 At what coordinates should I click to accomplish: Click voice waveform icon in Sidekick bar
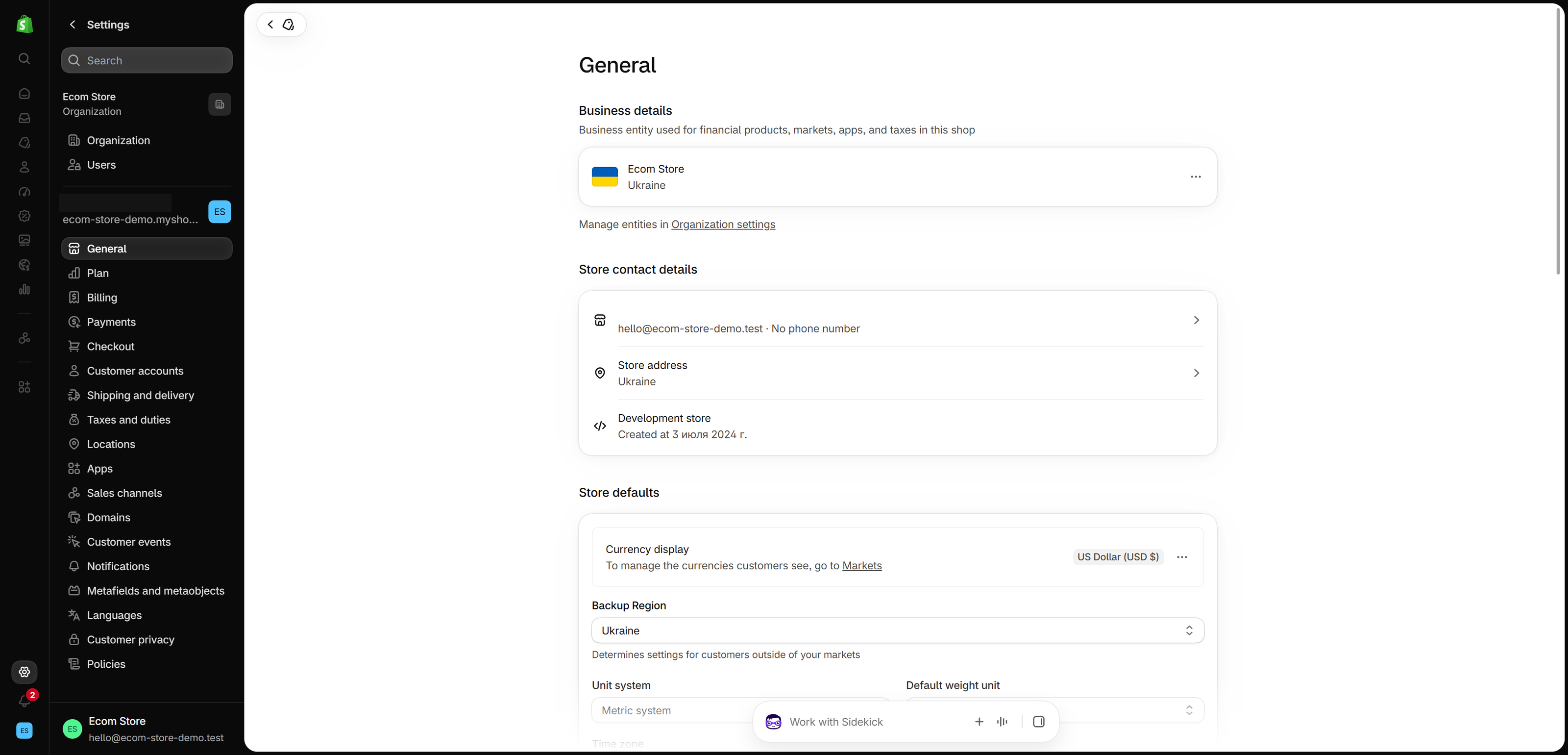[x=1003, y=722]
